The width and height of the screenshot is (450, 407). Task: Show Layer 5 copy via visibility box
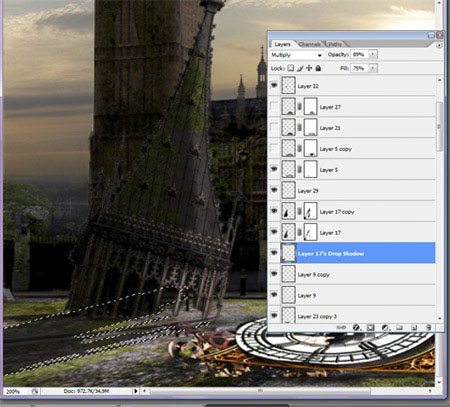tap(274, 149)
